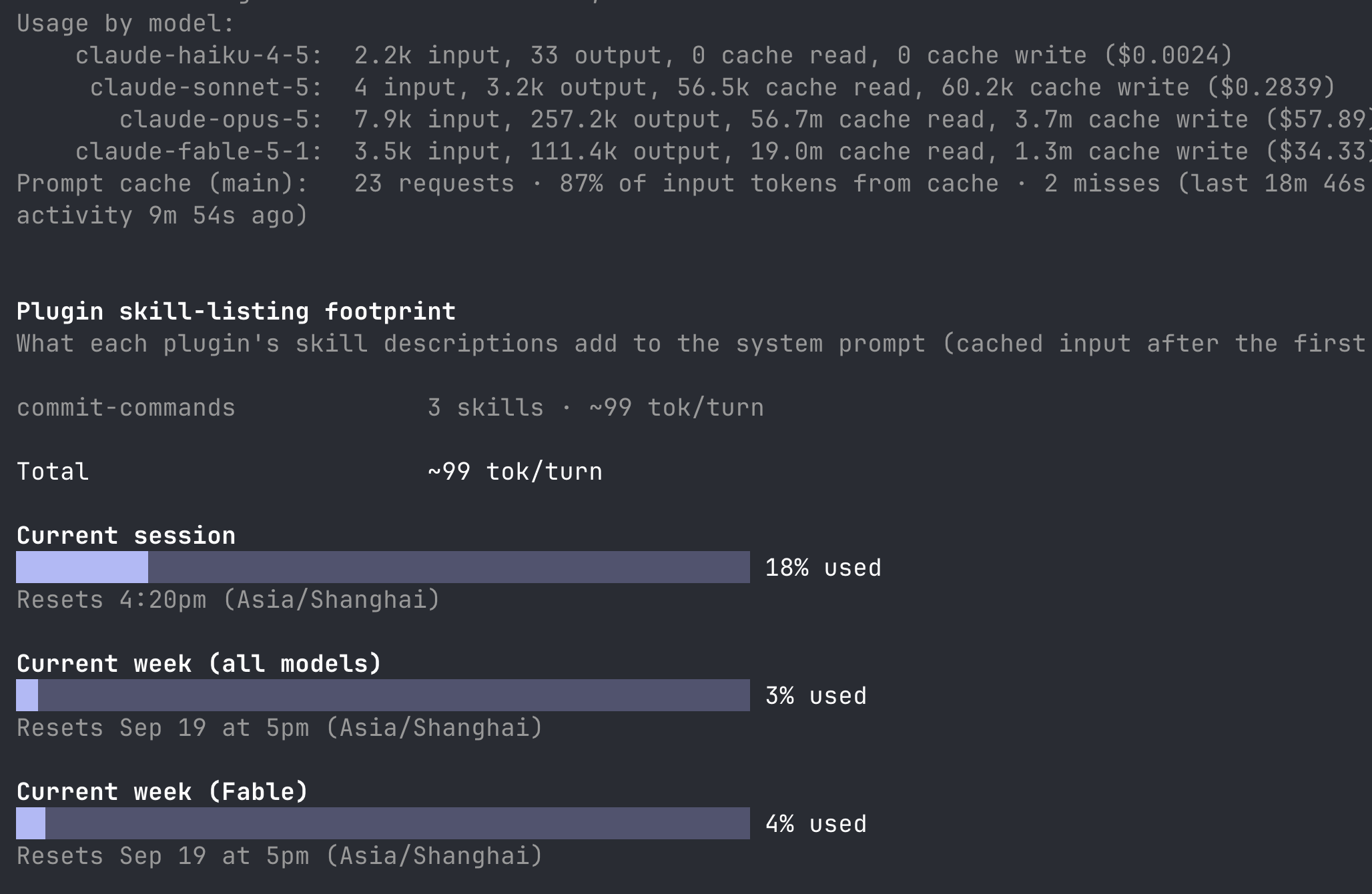Viewport: 1372px width, 894px height.
Task: Click the 3 skills count text
Action: click(x=486, y=408)
